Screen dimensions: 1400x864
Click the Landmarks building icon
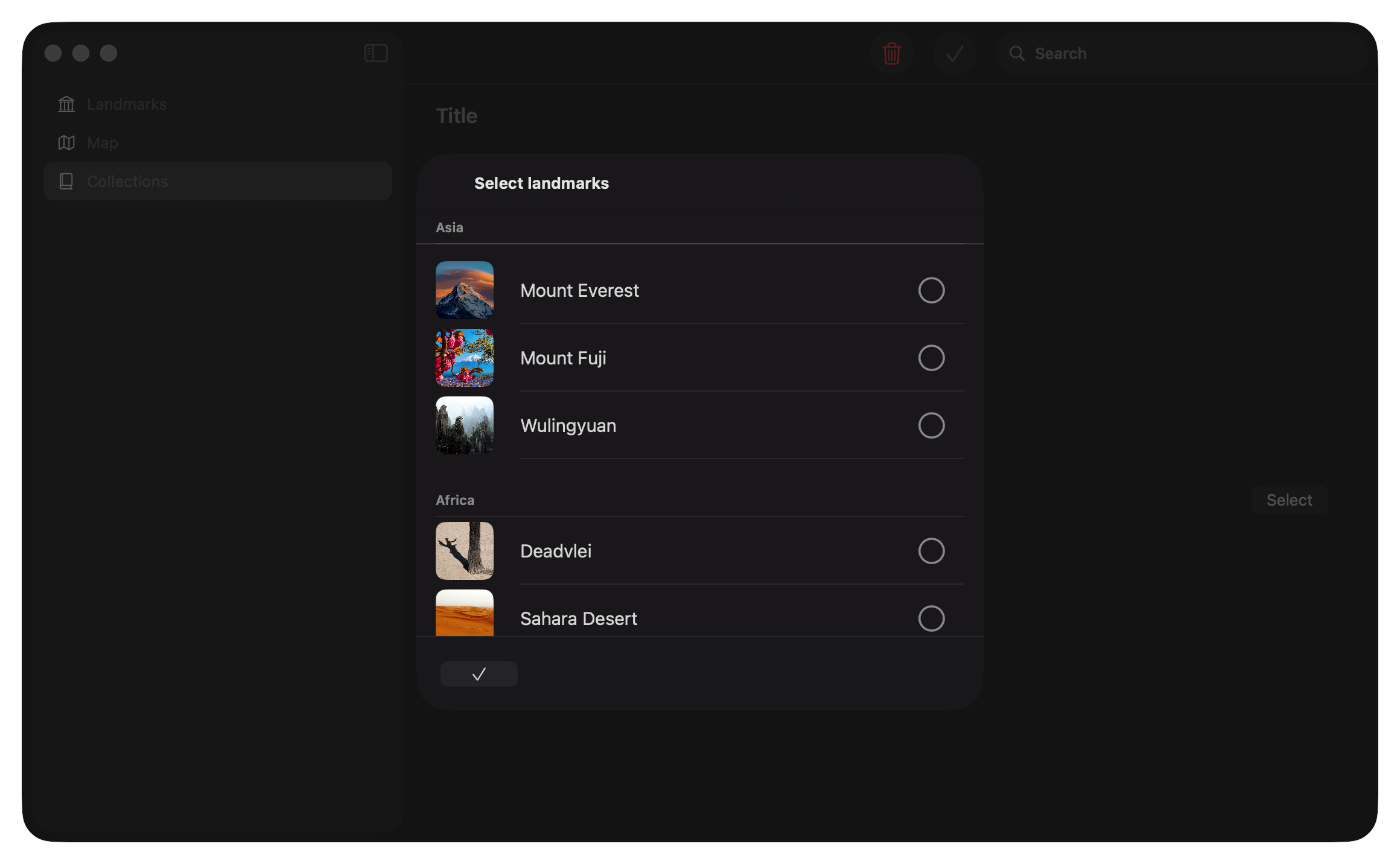click(66, 104)
